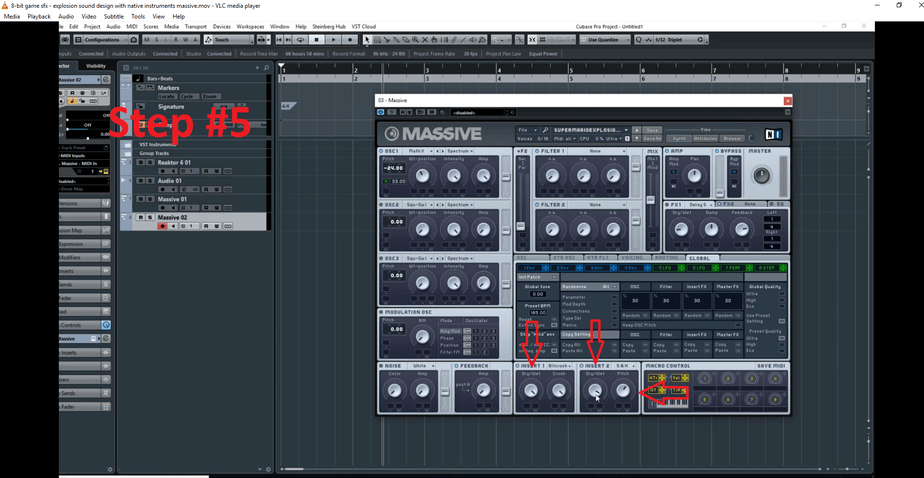Toggle OSC1 on/off LED
This screenshot has height=478, width=924.
pyautogui.click(x=381, y=151)
